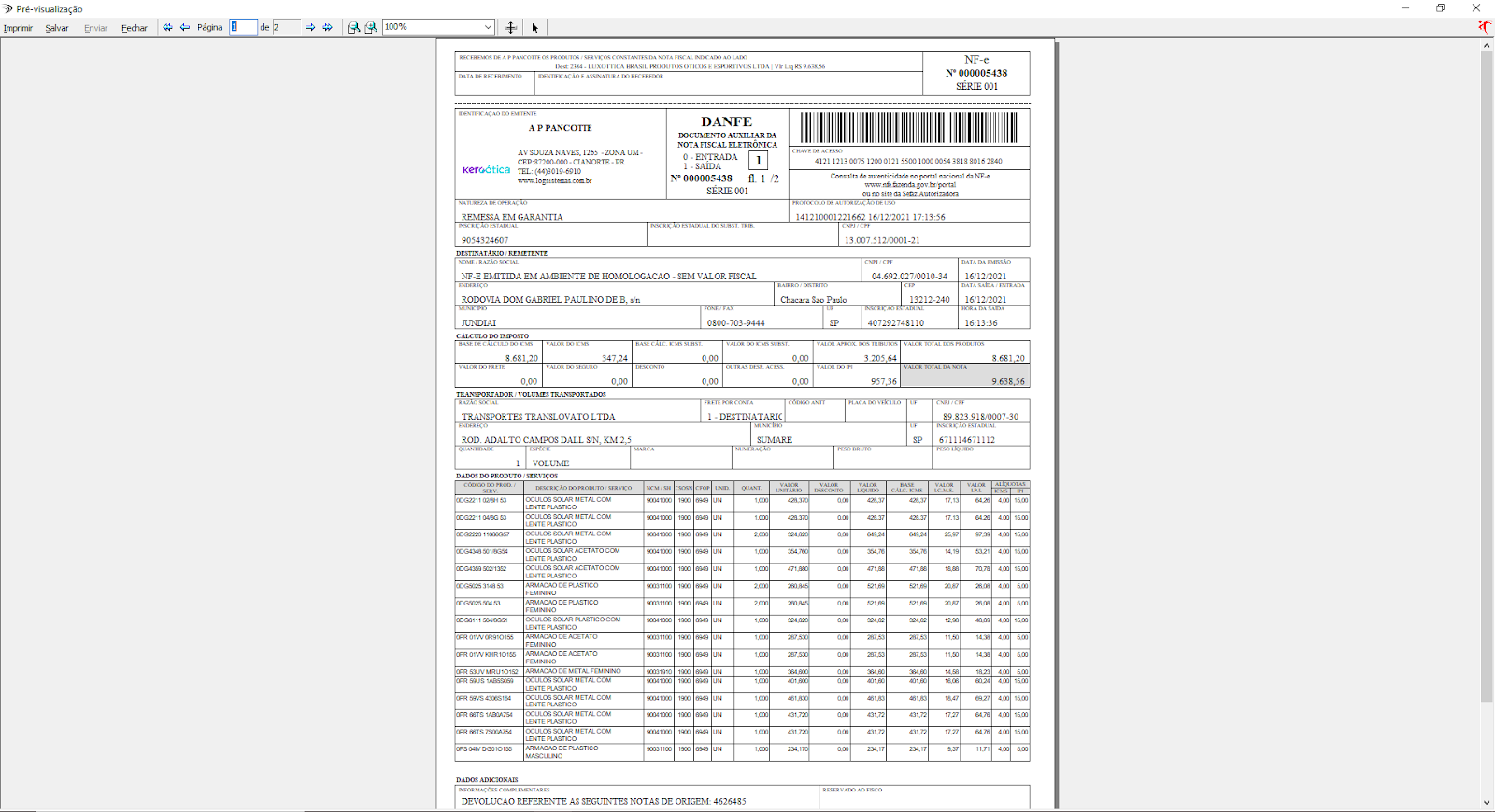The height and width of the screenshot is (812, 1495).
Task: Click the product code 0DG2220 11066G57
Action: [483, 534]
